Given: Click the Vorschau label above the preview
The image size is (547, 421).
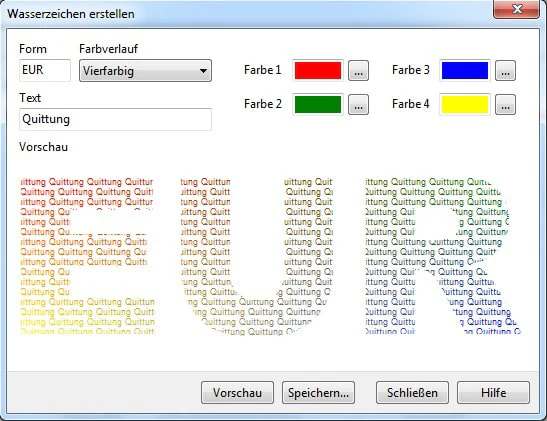Looking at the screenshot, I should [x=44, y=147].
